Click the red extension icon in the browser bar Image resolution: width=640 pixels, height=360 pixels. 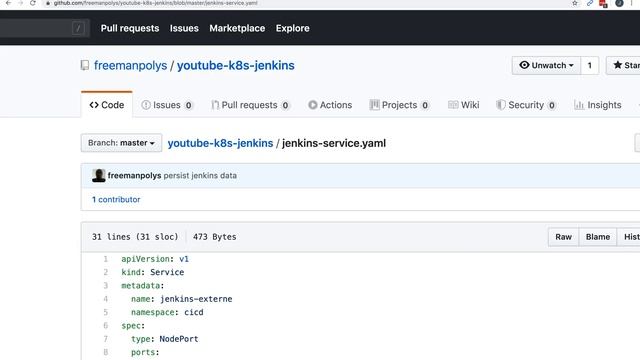603,4
